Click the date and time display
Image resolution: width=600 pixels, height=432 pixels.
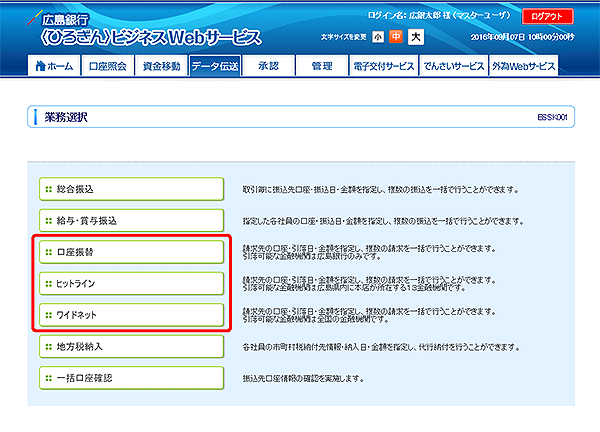tap(522, 37)
